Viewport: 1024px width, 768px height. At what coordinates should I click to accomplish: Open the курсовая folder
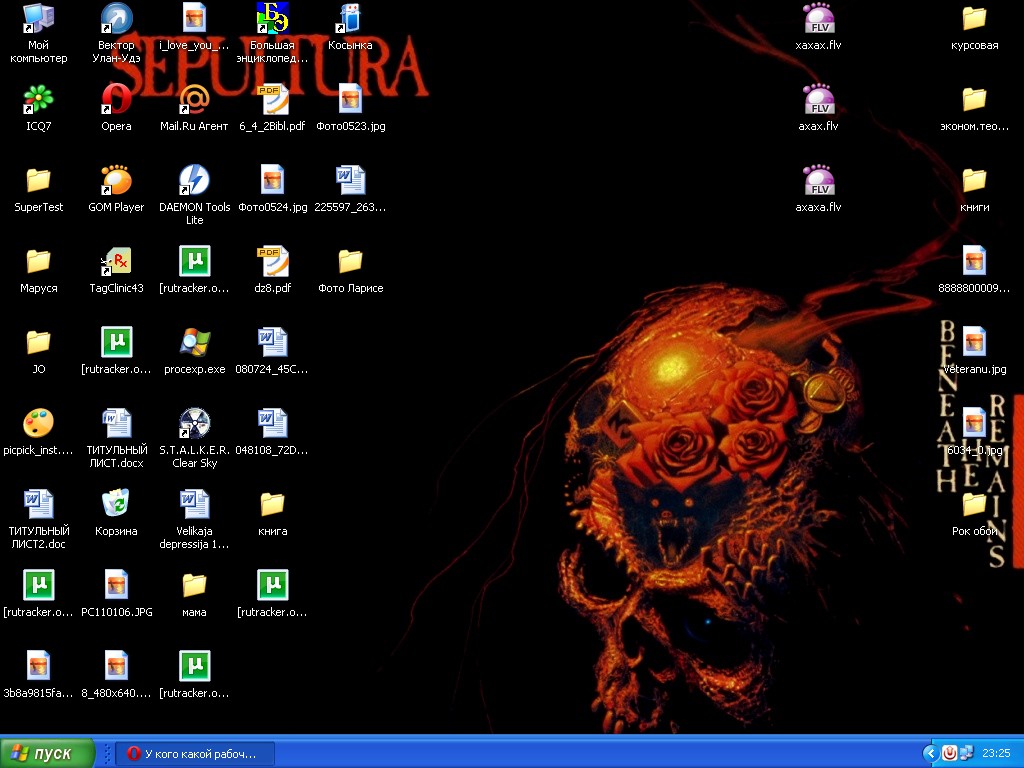(974, 18)
